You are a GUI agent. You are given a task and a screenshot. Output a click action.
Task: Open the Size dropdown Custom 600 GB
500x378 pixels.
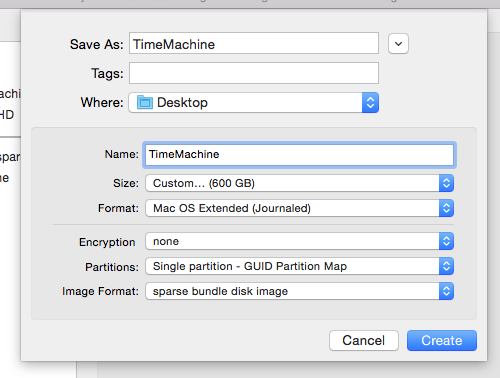[300, 183]
